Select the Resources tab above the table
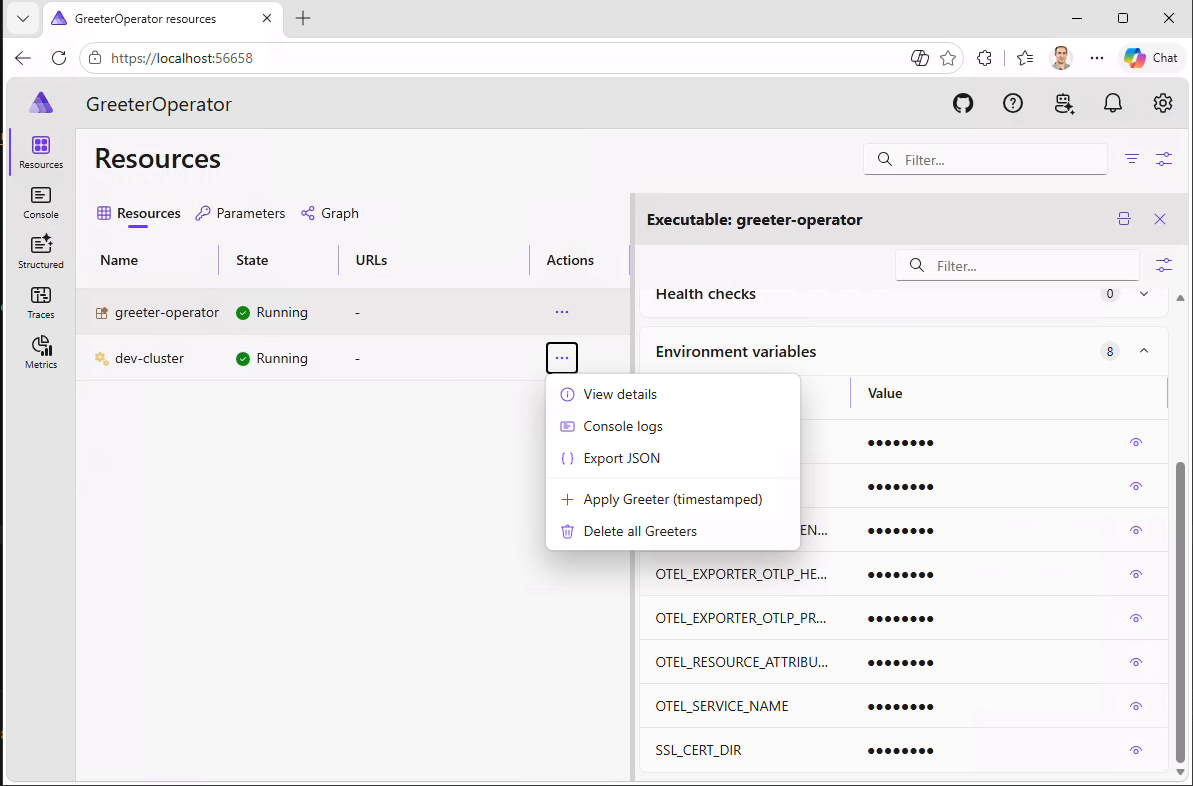 click(138, 213)
